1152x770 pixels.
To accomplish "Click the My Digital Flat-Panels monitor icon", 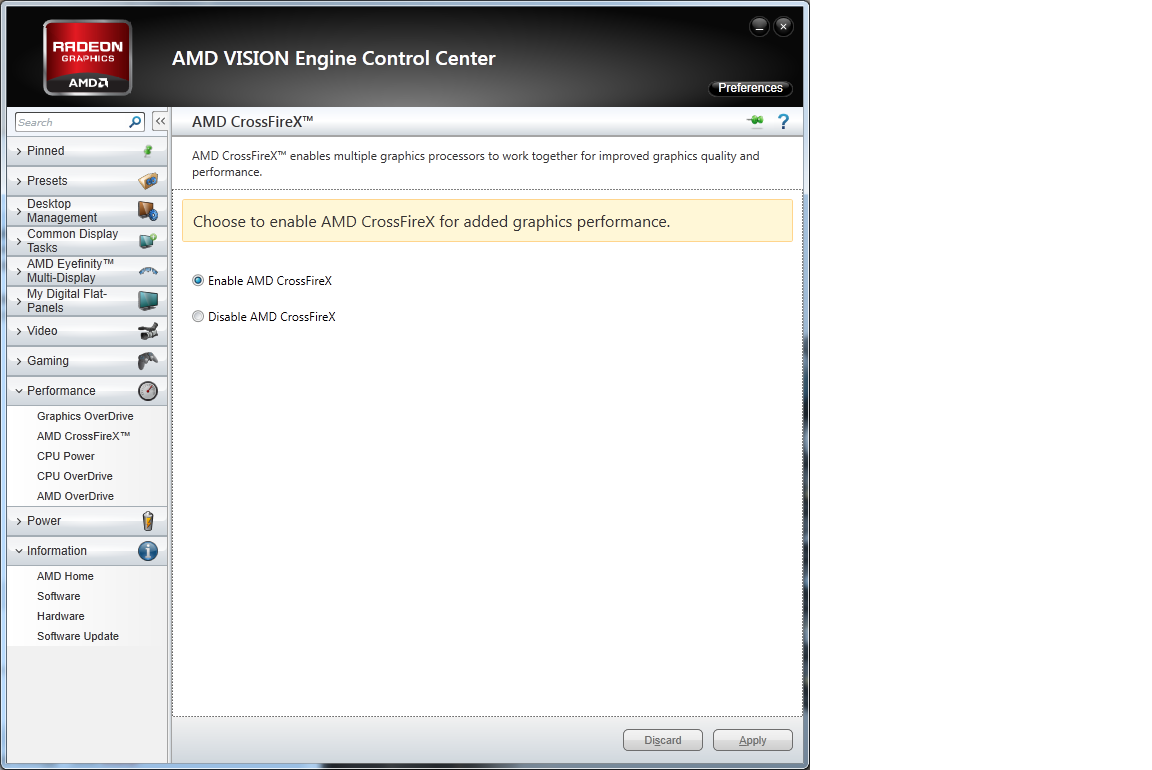I will (x=148, y=301).
